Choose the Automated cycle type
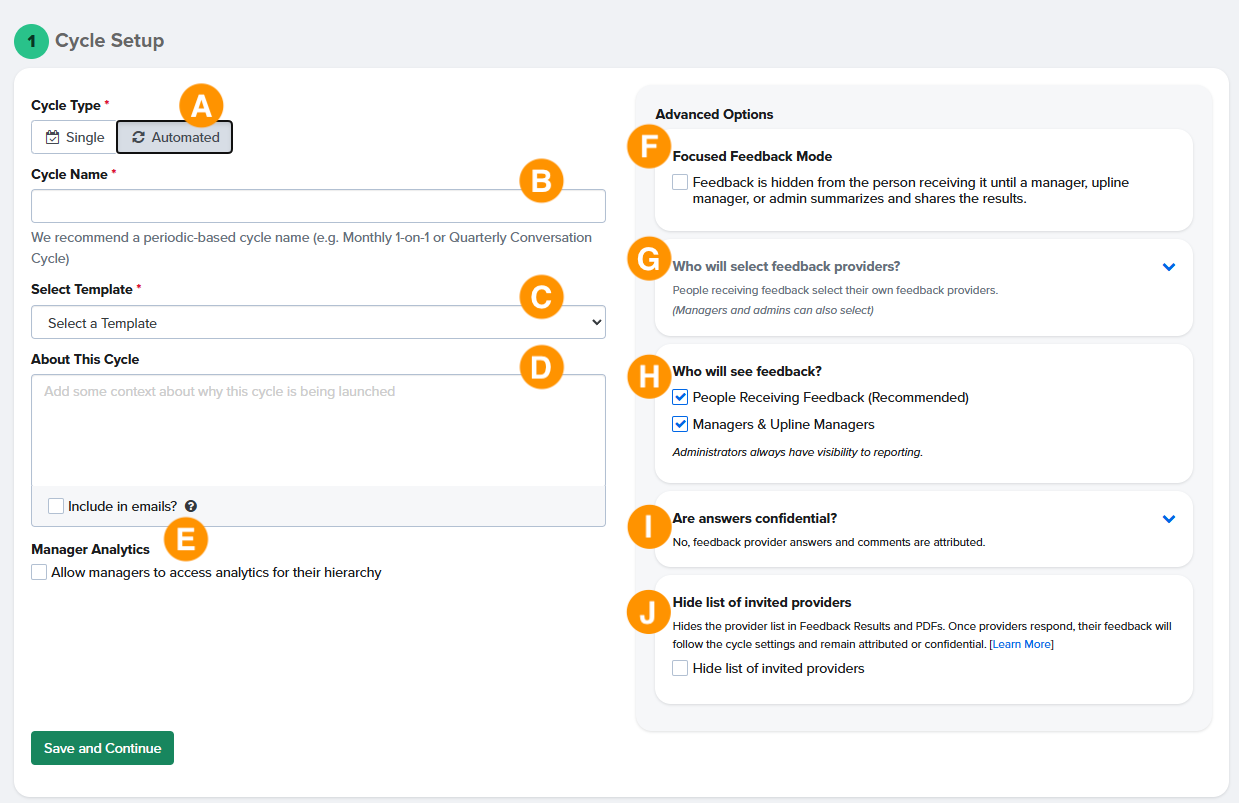The width and height of the screenshot is (1239, 803). point(175,137)
